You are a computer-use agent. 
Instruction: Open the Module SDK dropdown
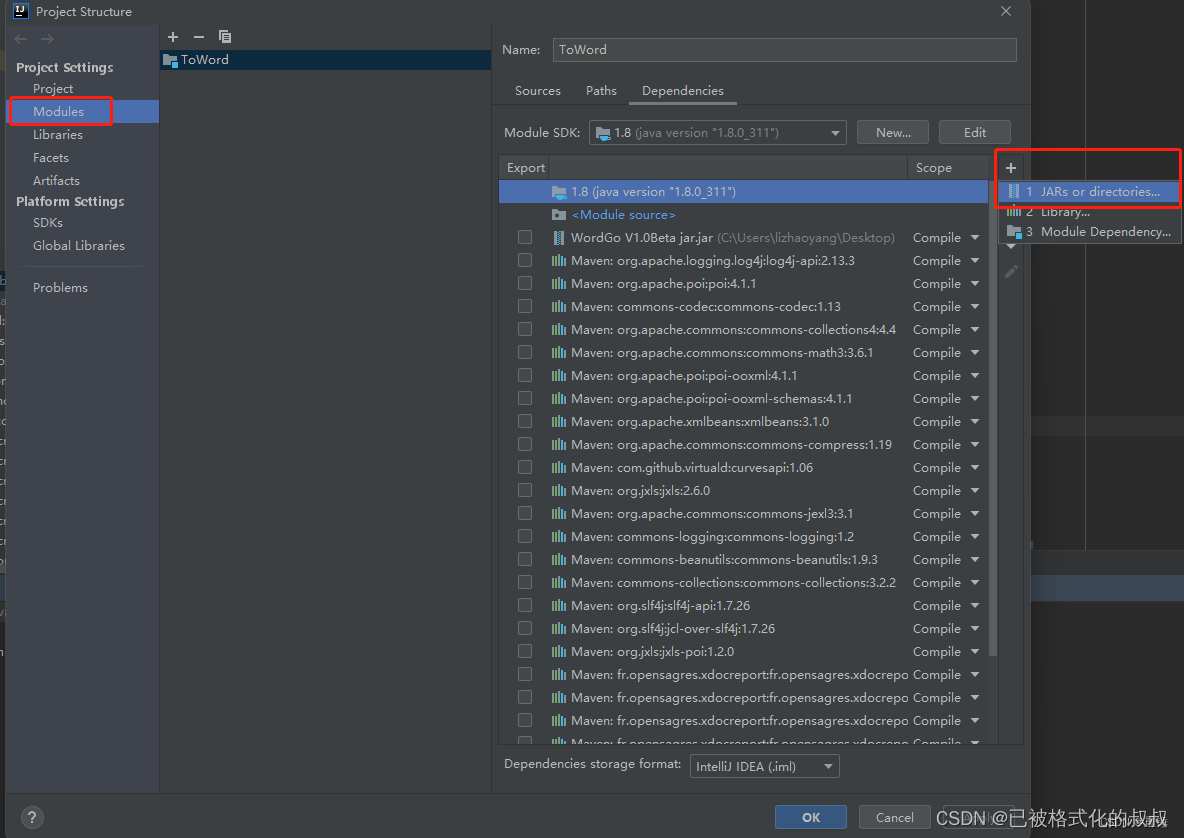[834, 131]
